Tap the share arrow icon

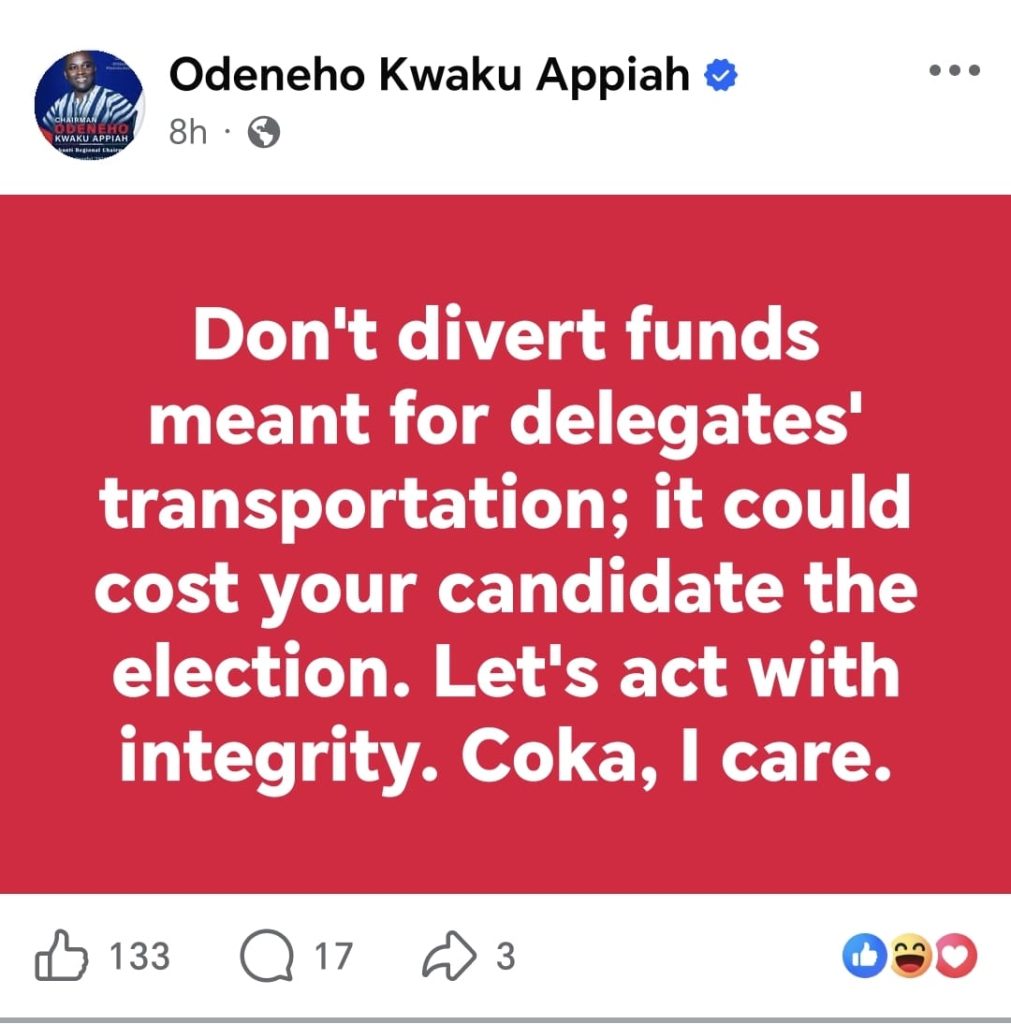click(x=450, y=957)
